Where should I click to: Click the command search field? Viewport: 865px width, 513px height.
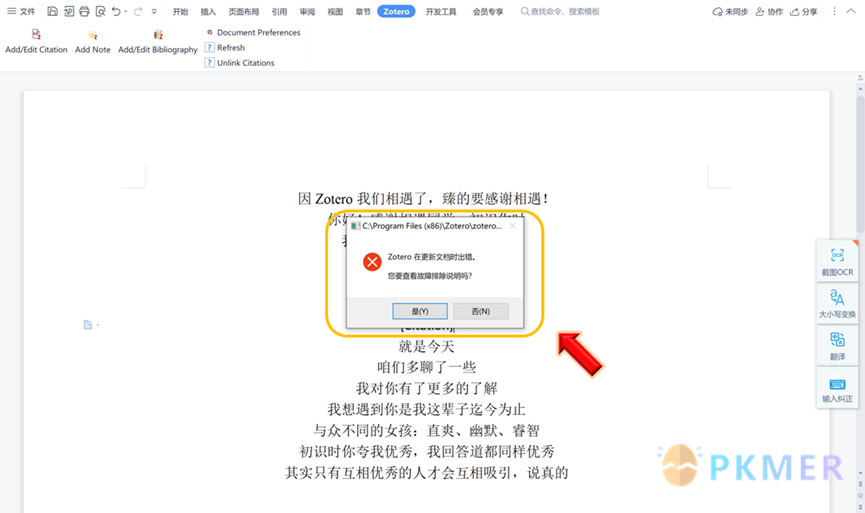560,11
